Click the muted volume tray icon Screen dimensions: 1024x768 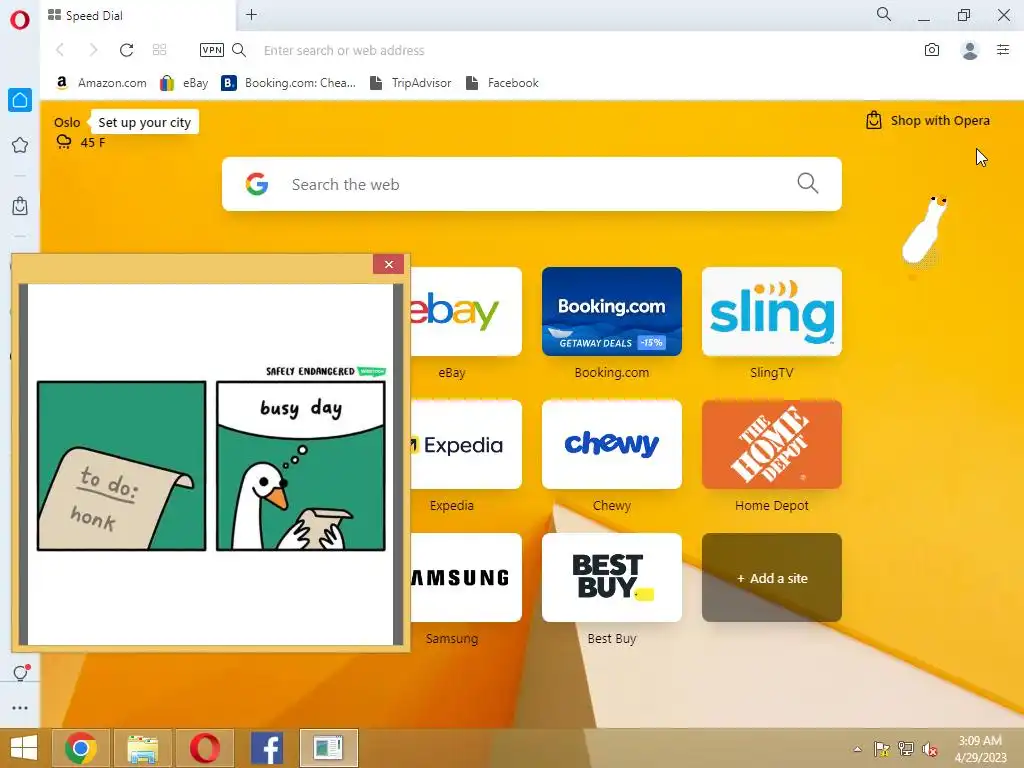pyautogui.click(x=930, y=749)
